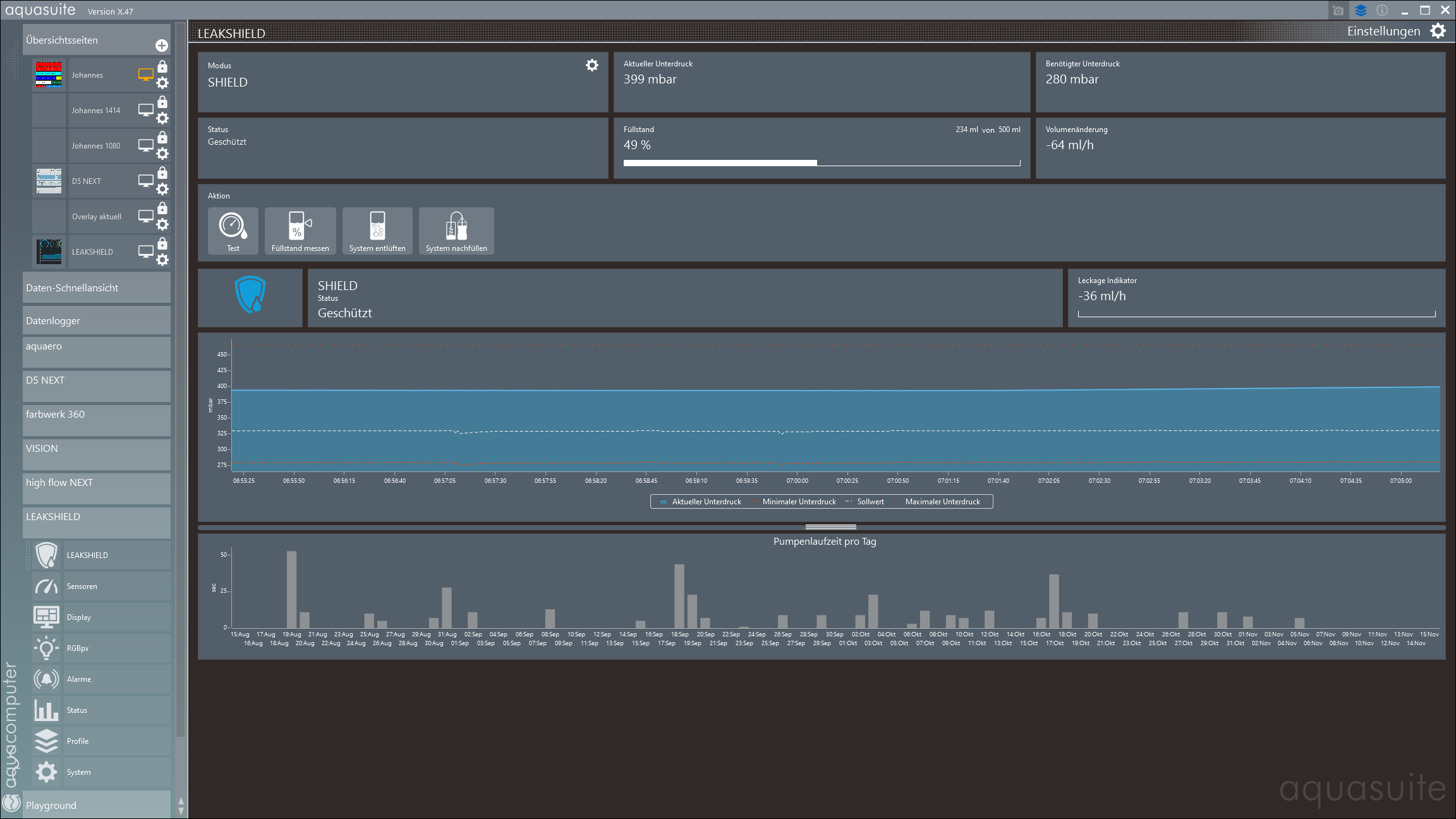Toggle desktop display for Overlay aktuell
This screenshot has height=819, width=1456.
pos(146,216)
